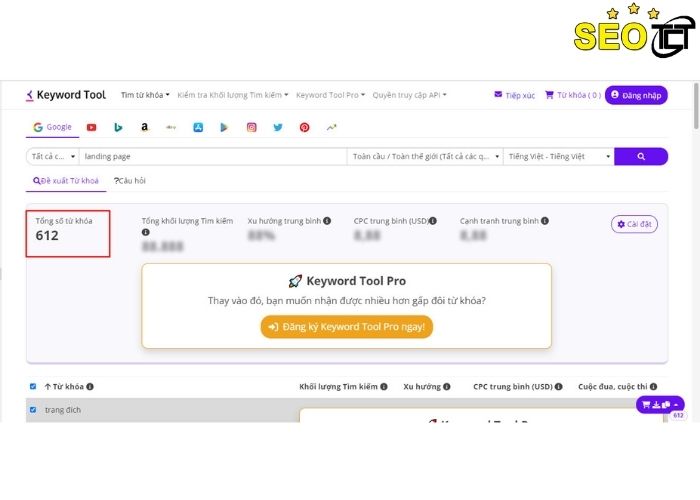Screen dimensions: 700x500
Task: Switch to Instagram keyword source icon
Action: (251, 127)
